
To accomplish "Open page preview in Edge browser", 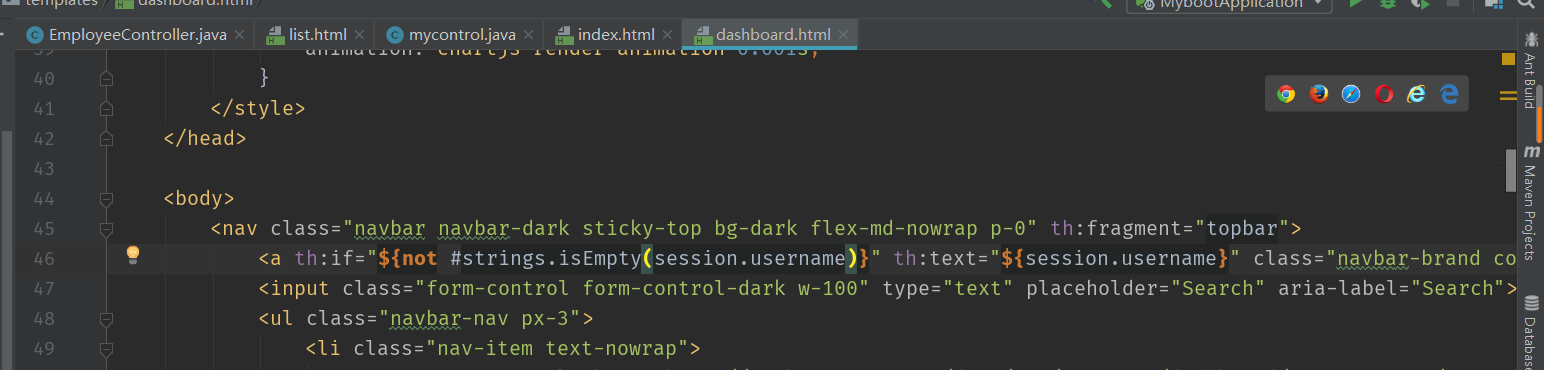I will pos(1449,94).
